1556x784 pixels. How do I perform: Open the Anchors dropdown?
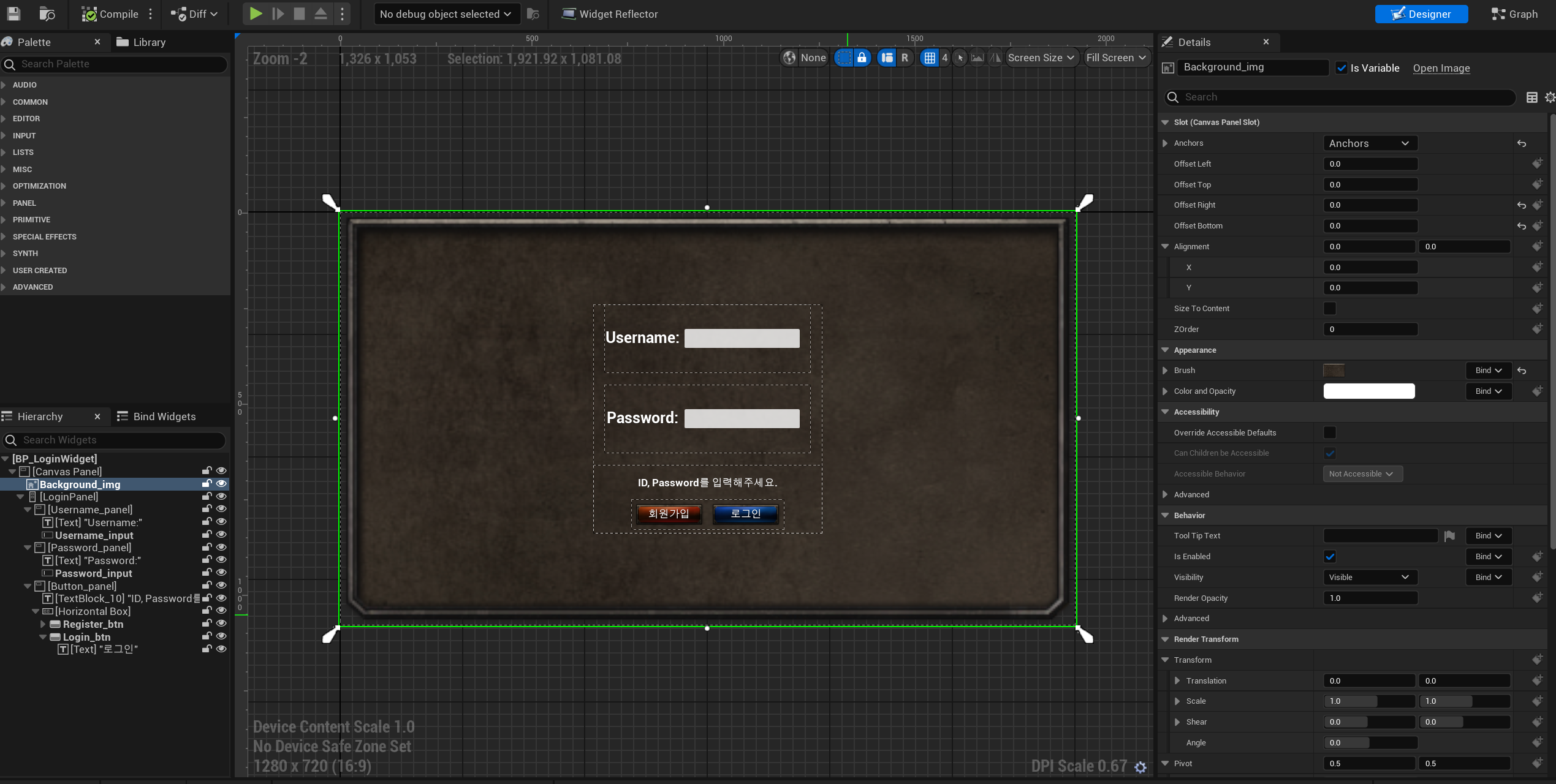click(1369, 143)
